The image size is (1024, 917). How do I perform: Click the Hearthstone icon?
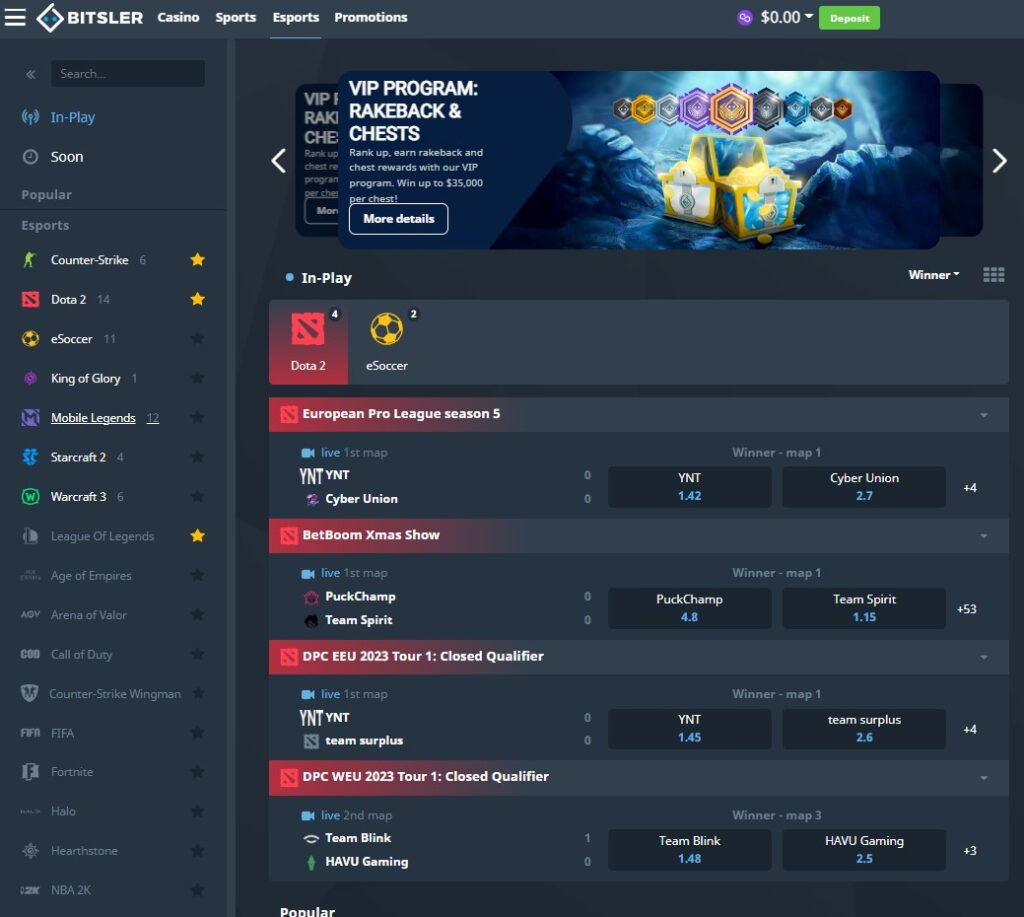[30, 850]
